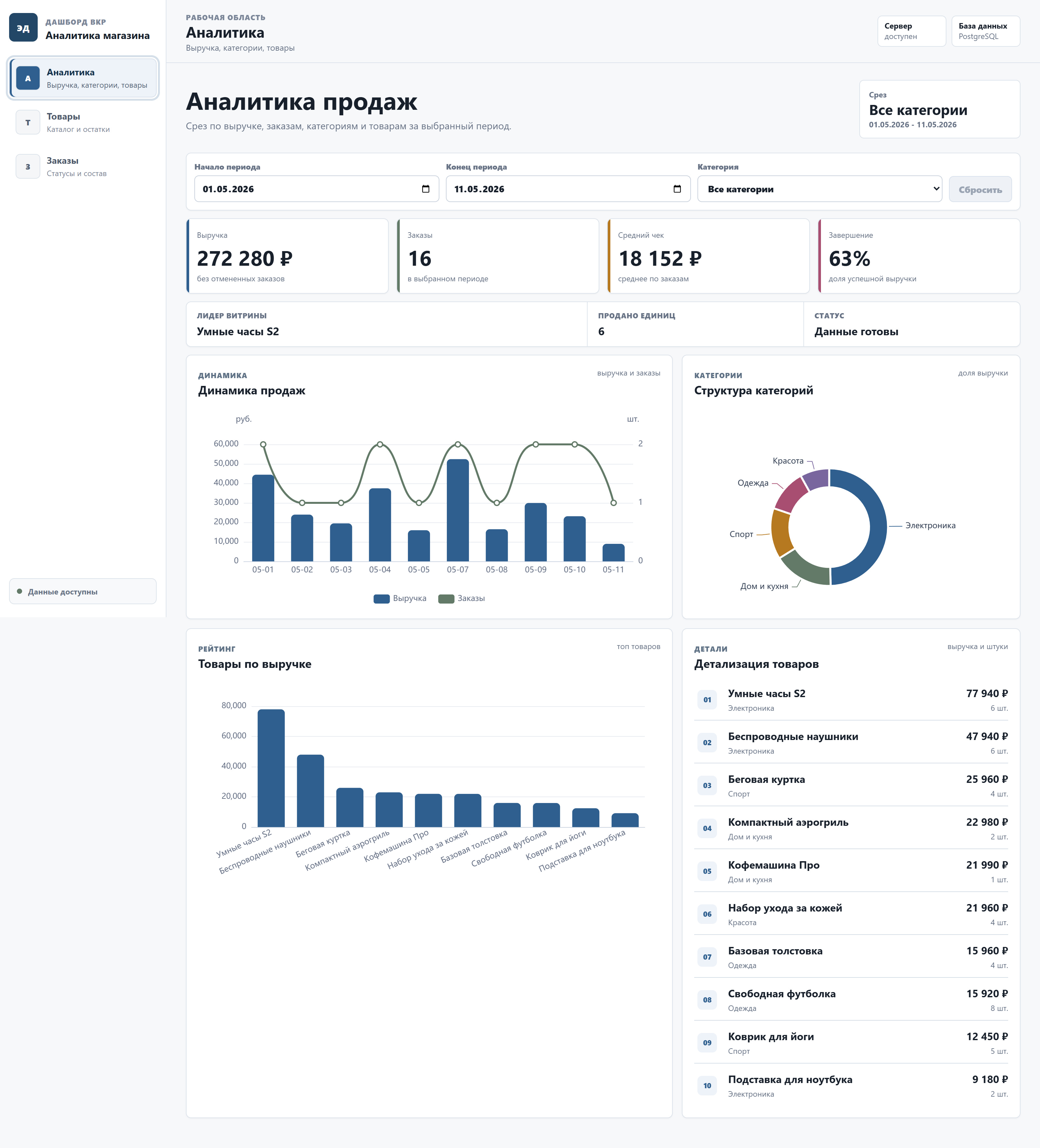Click the З icon of Заказы menu
The image size is (1040, 1148).
tap(28, 167)
